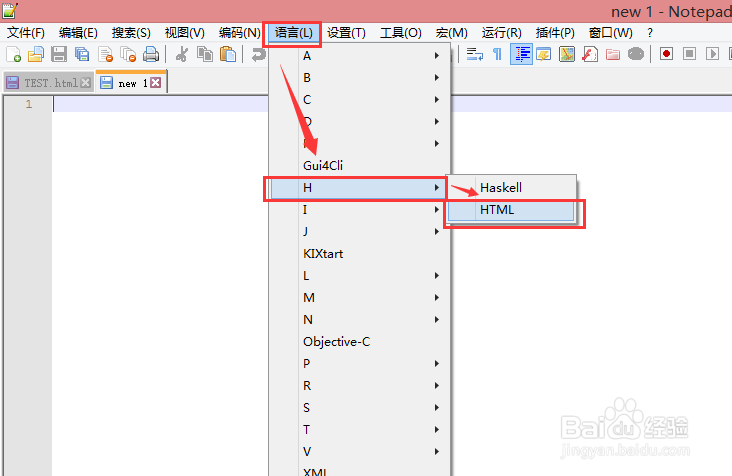Expand the T language submenu
This screenshot has width=732, height=476.
click(x=359, y=429)
